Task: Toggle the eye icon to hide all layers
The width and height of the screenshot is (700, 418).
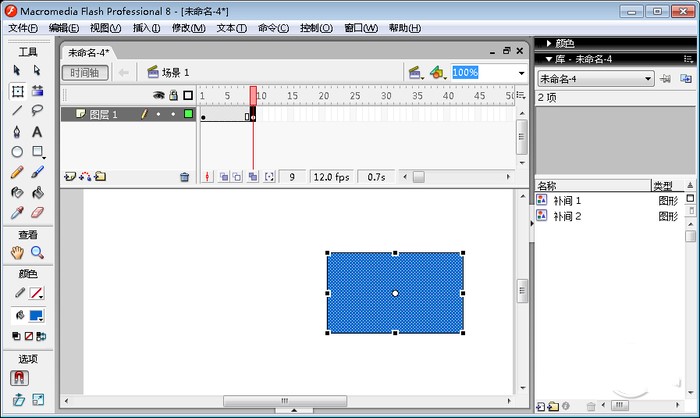Action: tap(157, 96)
